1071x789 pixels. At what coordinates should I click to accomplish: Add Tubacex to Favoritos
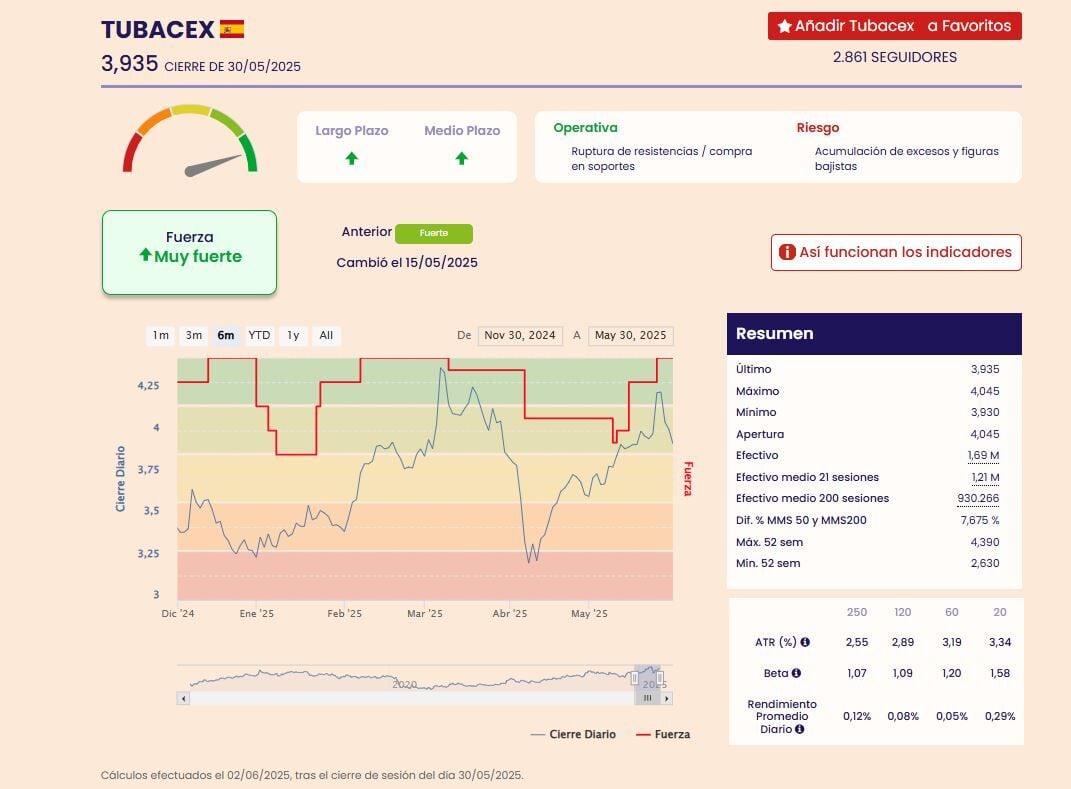pos(894,26)
